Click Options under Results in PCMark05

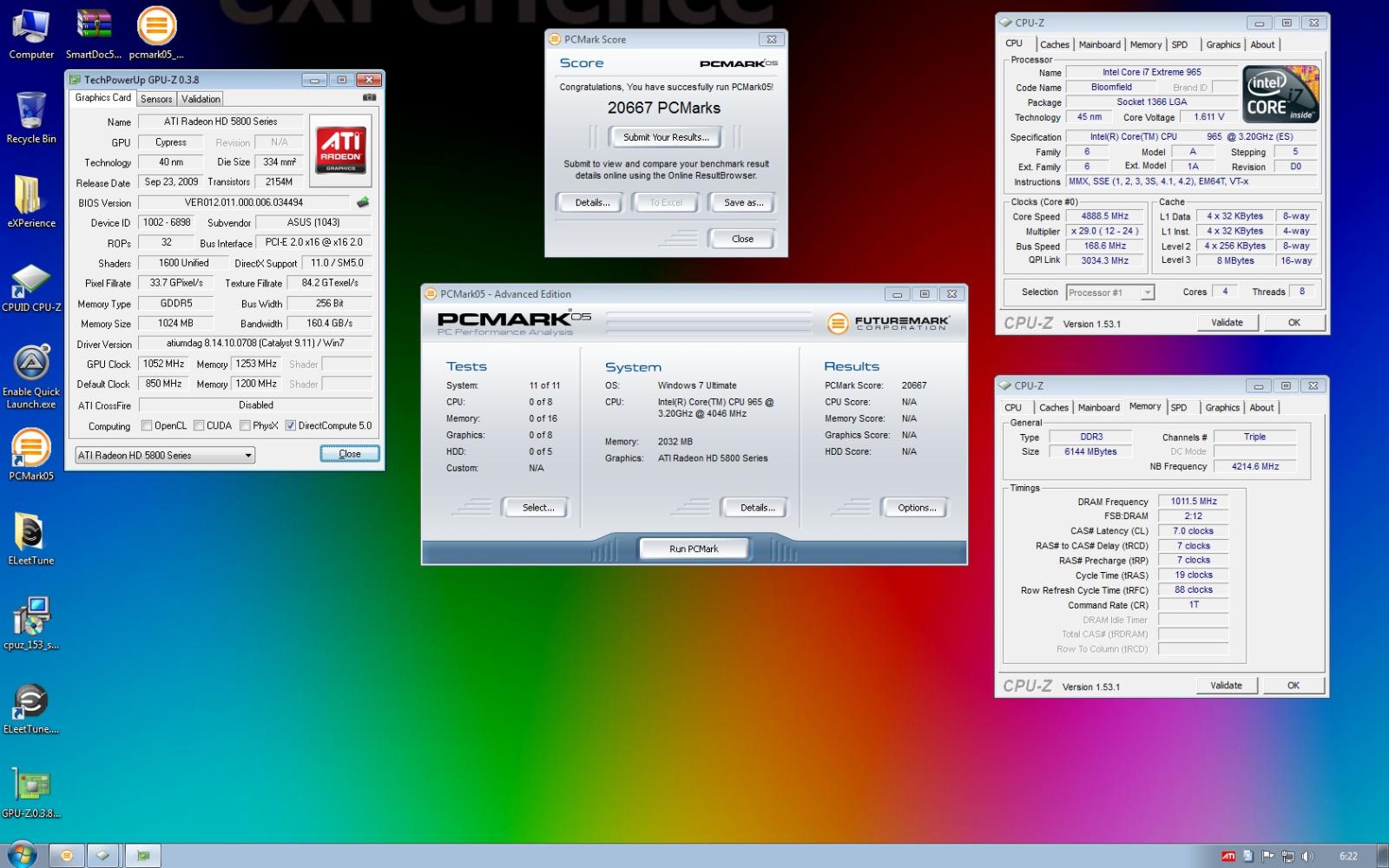point(917,508)
